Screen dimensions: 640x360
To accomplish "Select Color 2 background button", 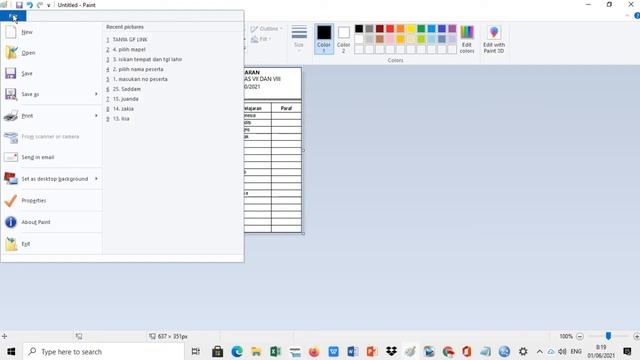I will (344, 39).
